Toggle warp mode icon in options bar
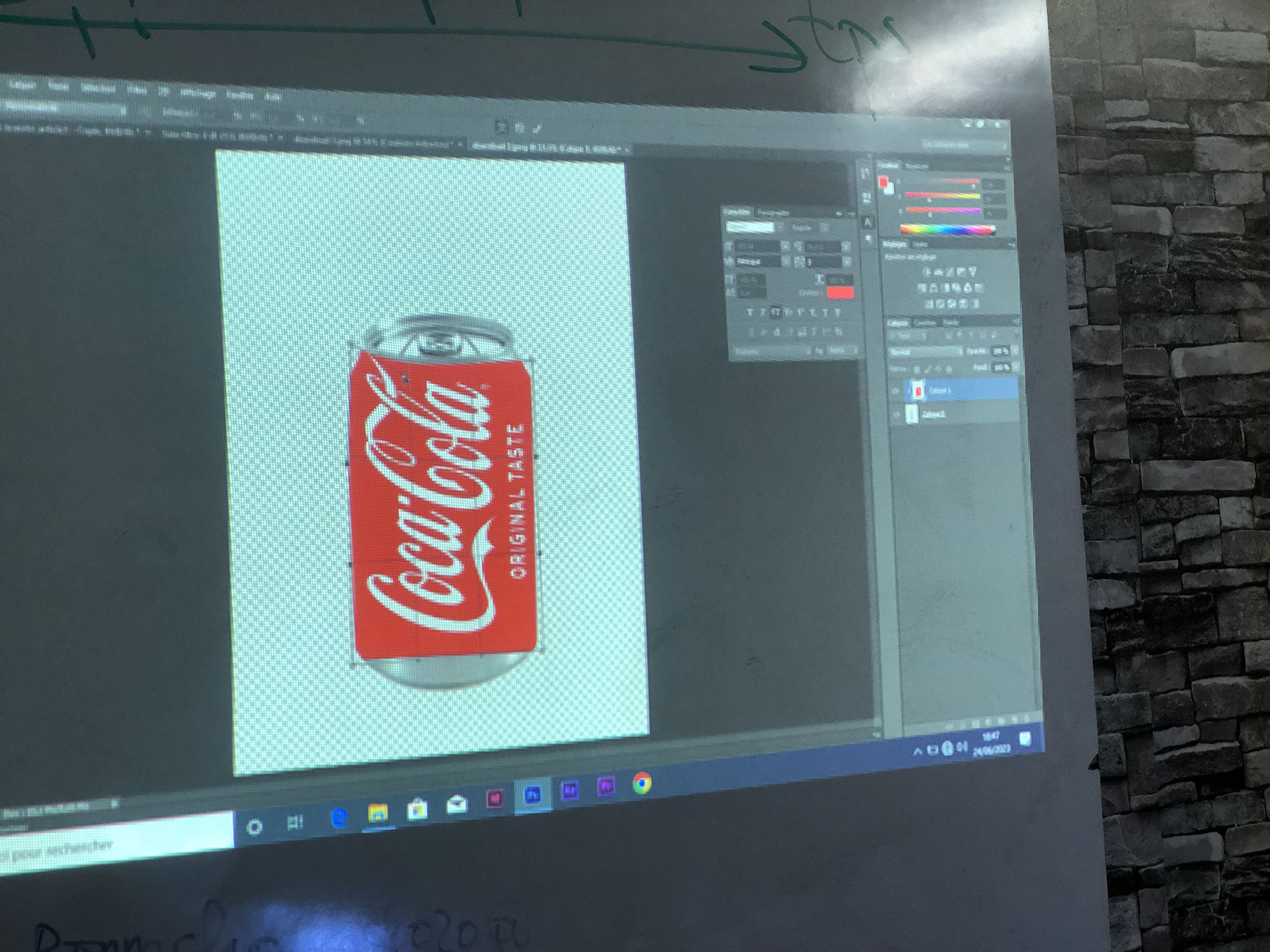Screen dimensions: 1270x952 click(501, 128)
